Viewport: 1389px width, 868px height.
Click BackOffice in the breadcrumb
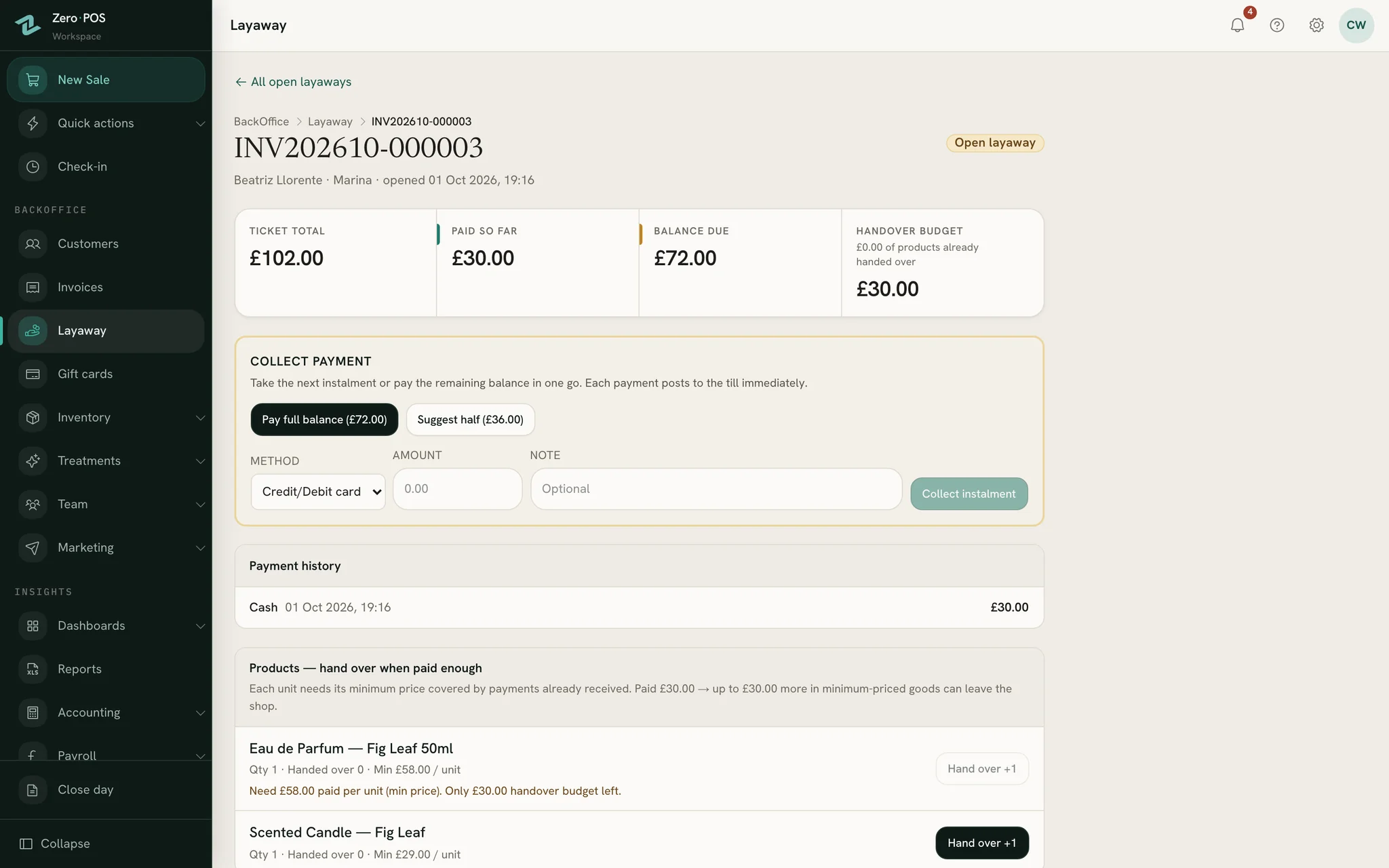pyautogui.click(x=261, y=122)
